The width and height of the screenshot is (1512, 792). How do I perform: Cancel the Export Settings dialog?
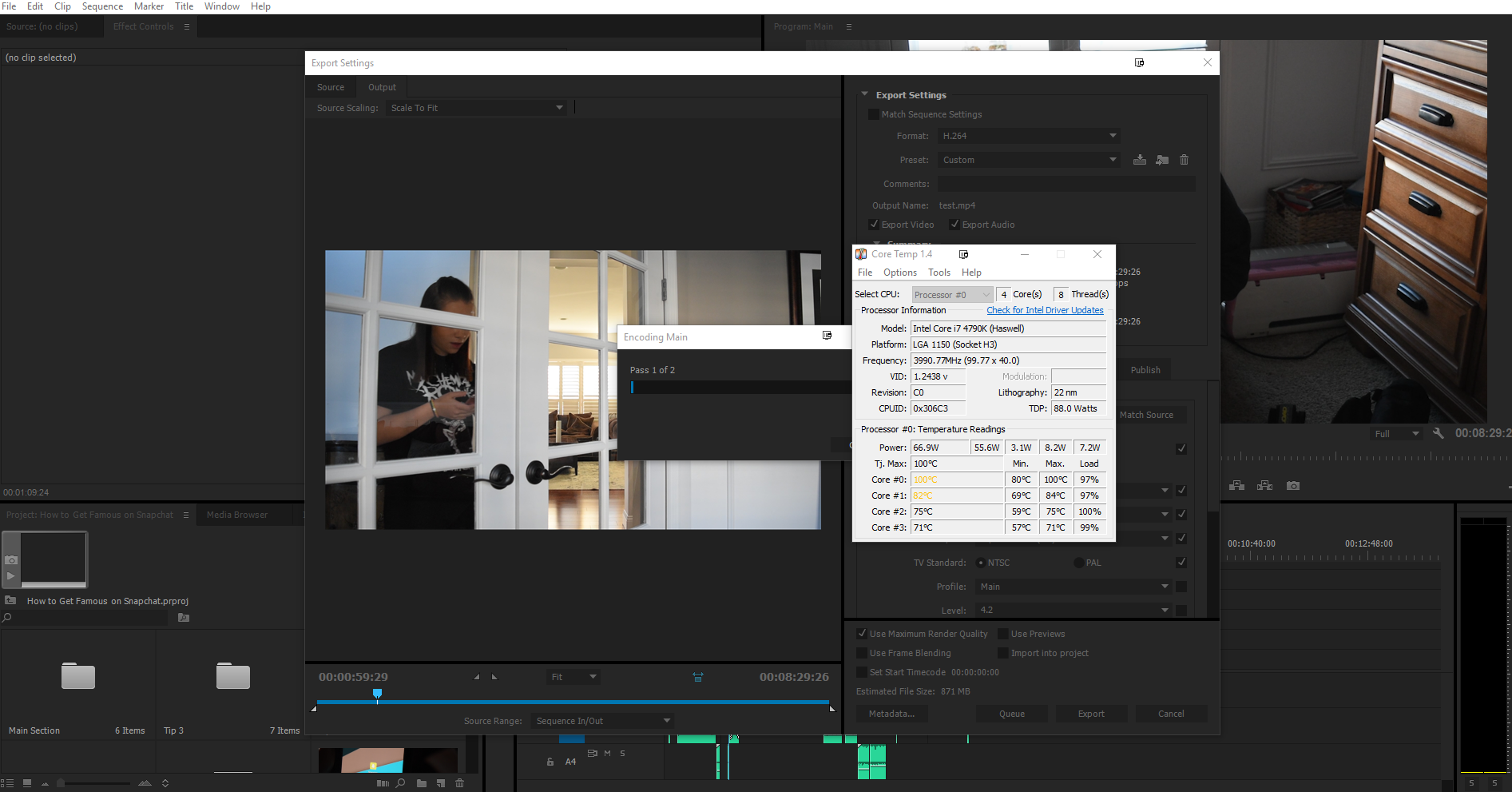1171,714
